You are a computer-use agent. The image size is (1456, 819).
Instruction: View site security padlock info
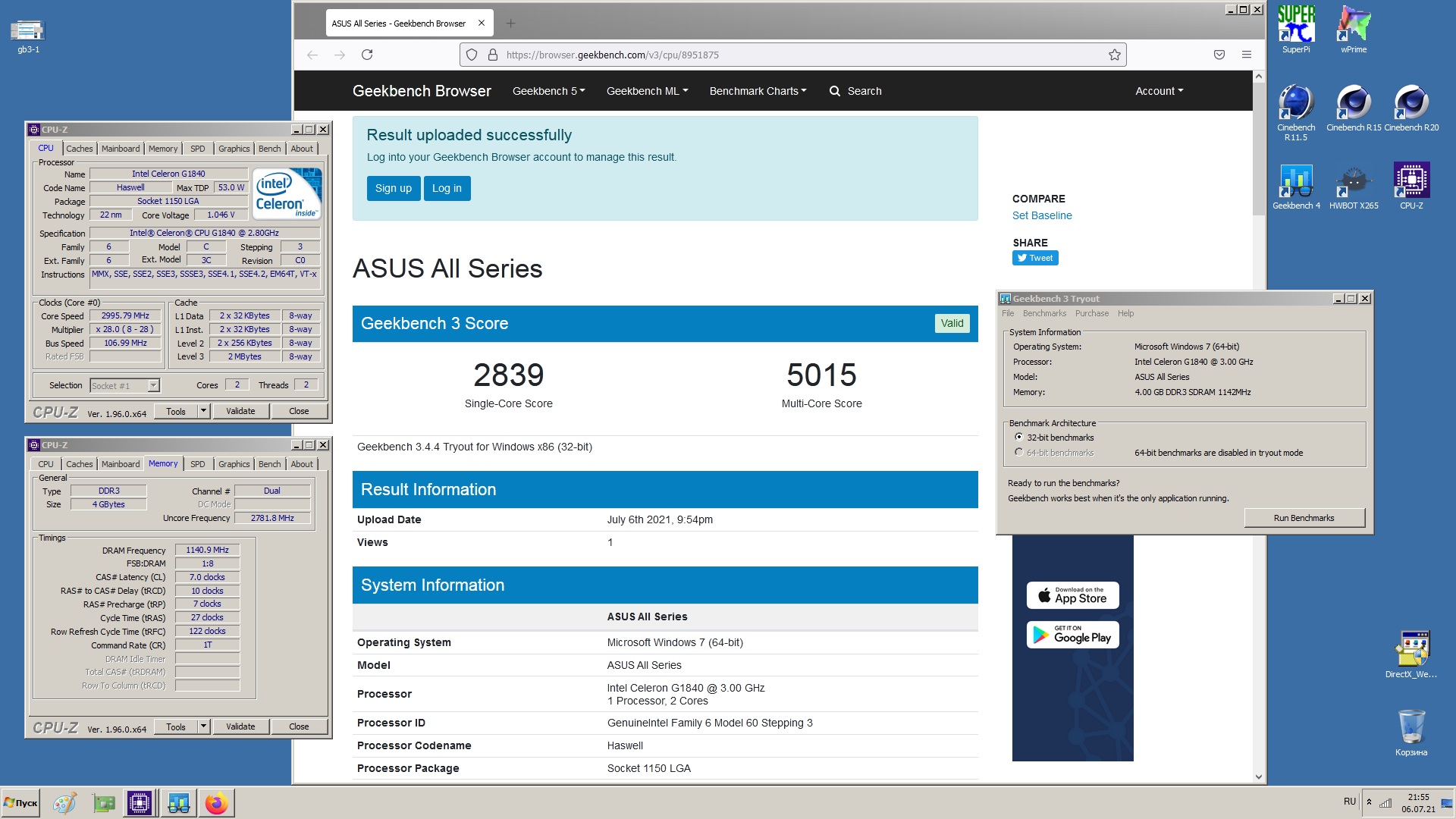pos(492,55)
